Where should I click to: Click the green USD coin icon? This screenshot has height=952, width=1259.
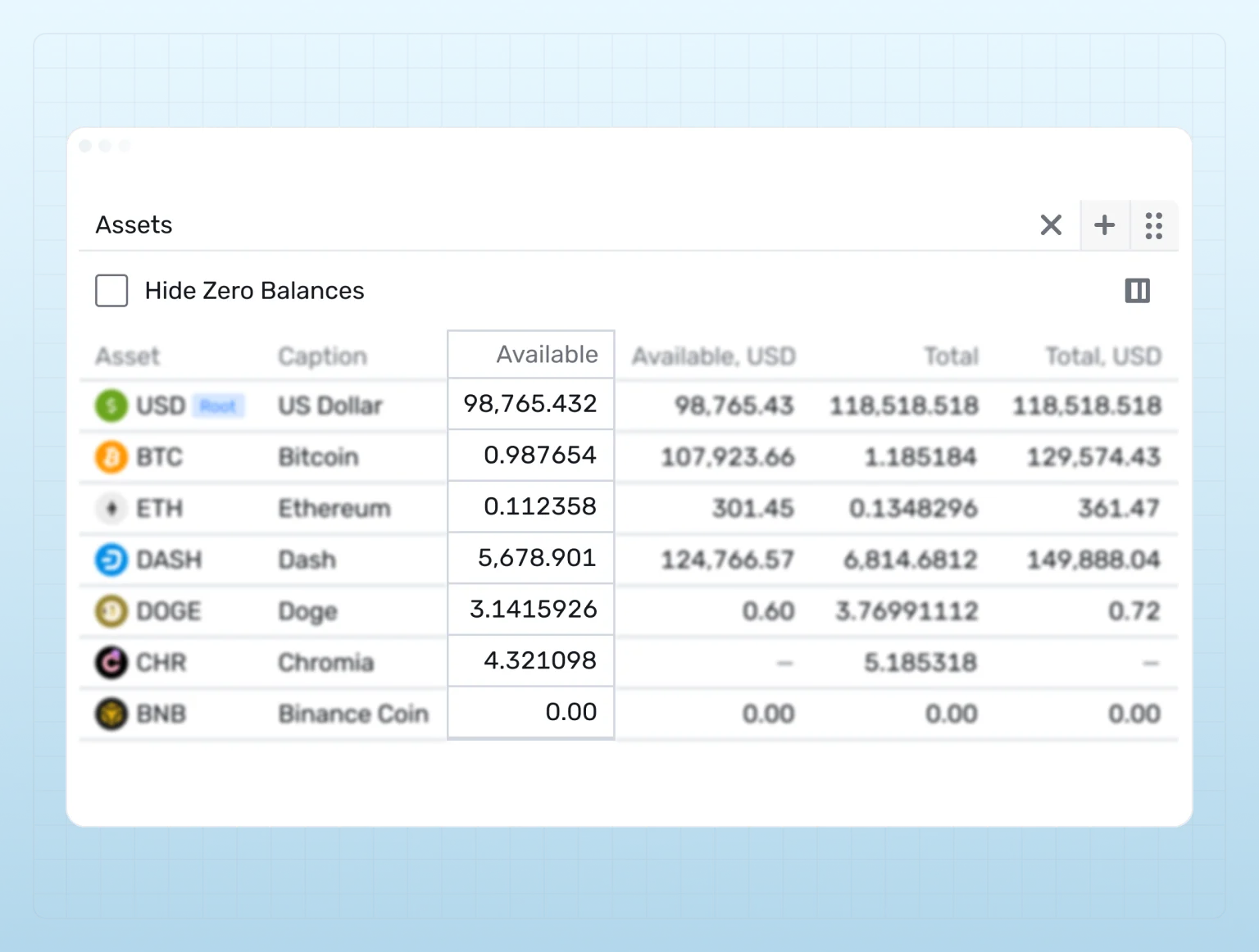(111, 406)
